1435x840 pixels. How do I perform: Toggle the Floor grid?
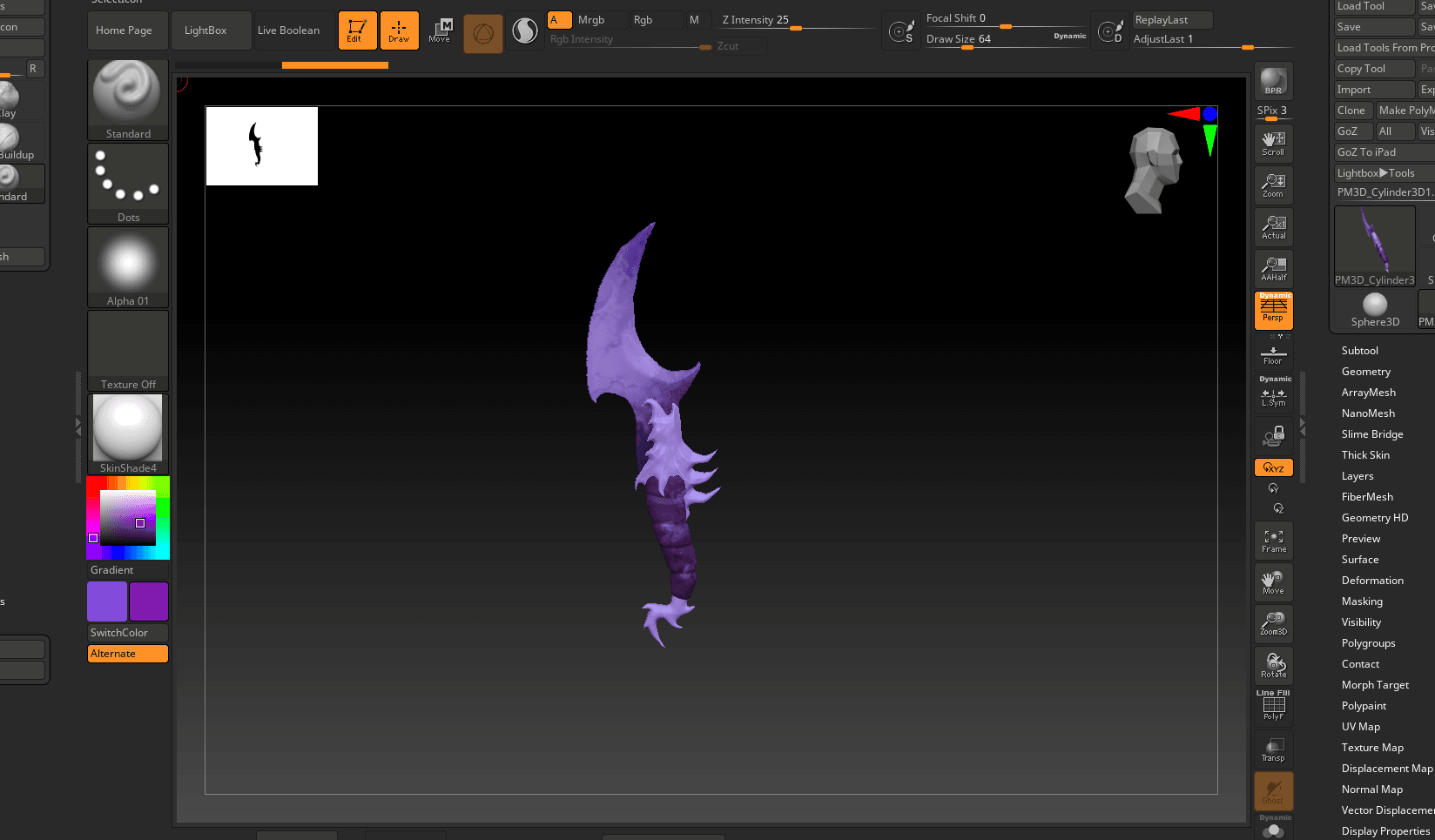click(x=1273, y=353)
